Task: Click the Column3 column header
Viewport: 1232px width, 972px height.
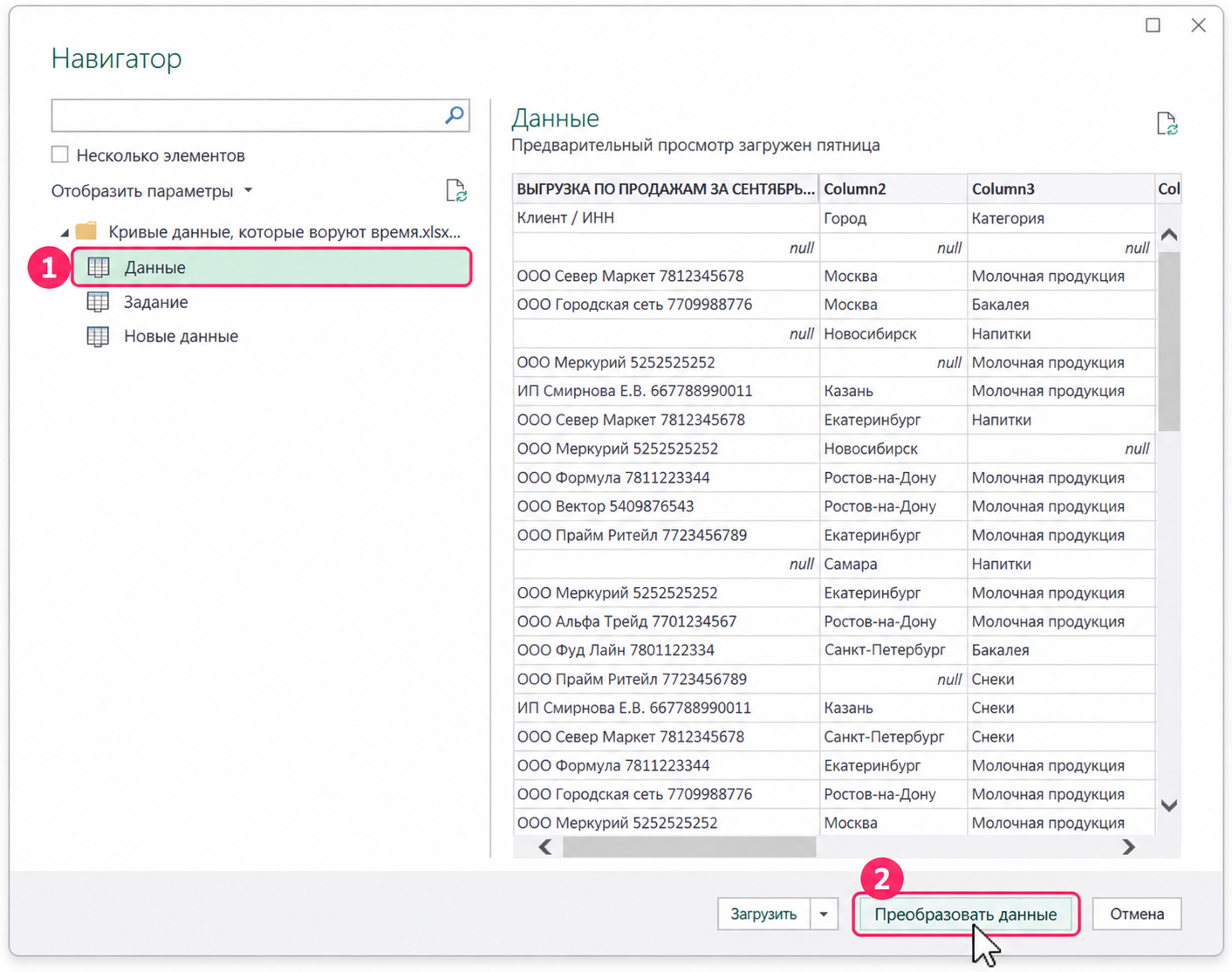Action: (x=1061, y=188)
